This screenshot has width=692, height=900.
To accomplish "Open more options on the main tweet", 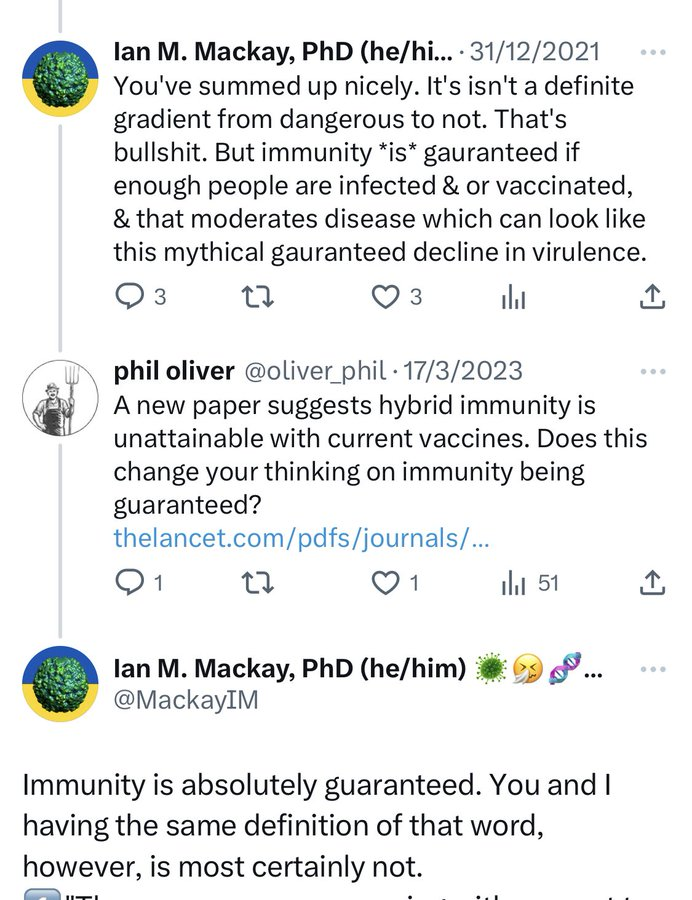I will tap(652, 669).
